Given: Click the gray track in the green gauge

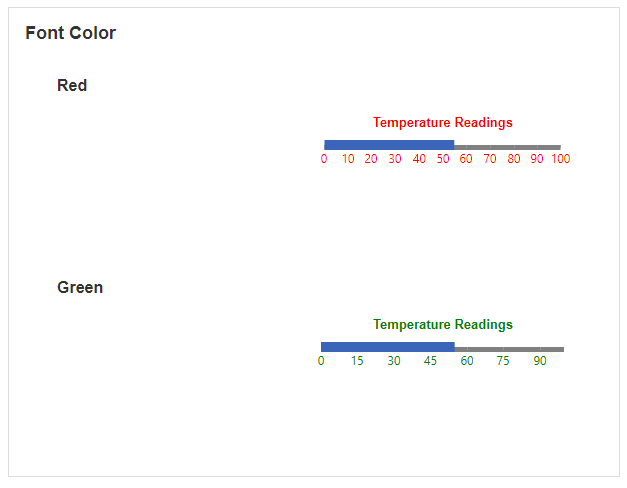Looking at the screenshot, I should (x=509, y=349).
